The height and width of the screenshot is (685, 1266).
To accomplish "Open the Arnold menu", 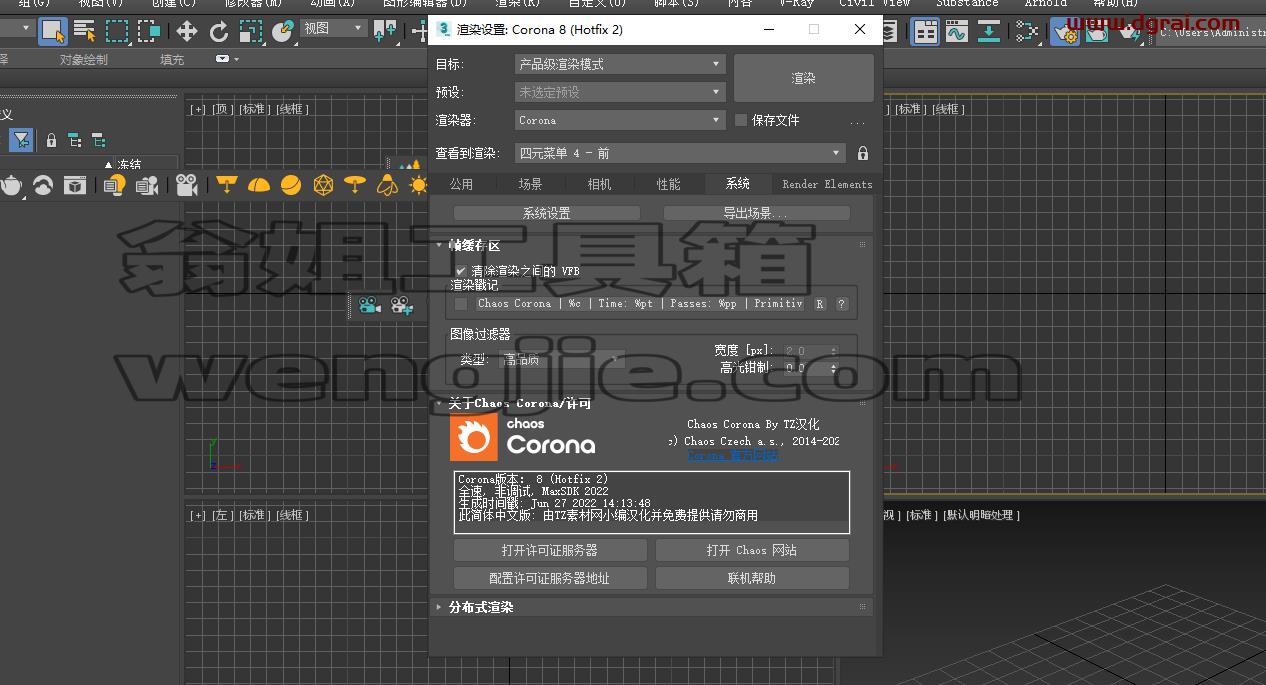I will (1046, 4).
